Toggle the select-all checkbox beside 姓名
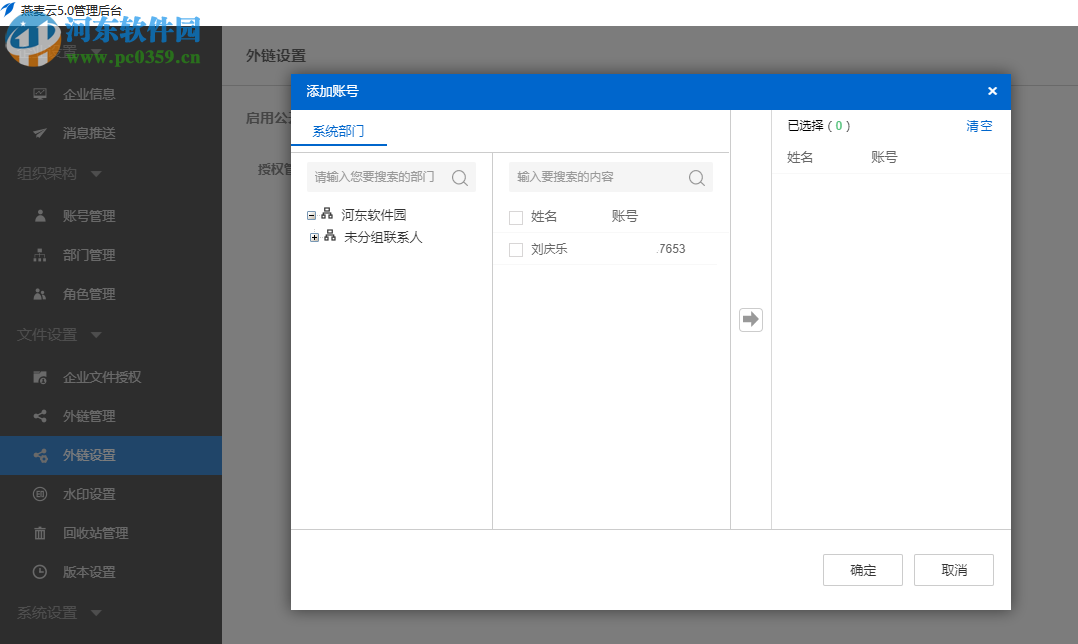This screenshot has height=644, width=1078. pyautogui.click(x=516, y=217)
